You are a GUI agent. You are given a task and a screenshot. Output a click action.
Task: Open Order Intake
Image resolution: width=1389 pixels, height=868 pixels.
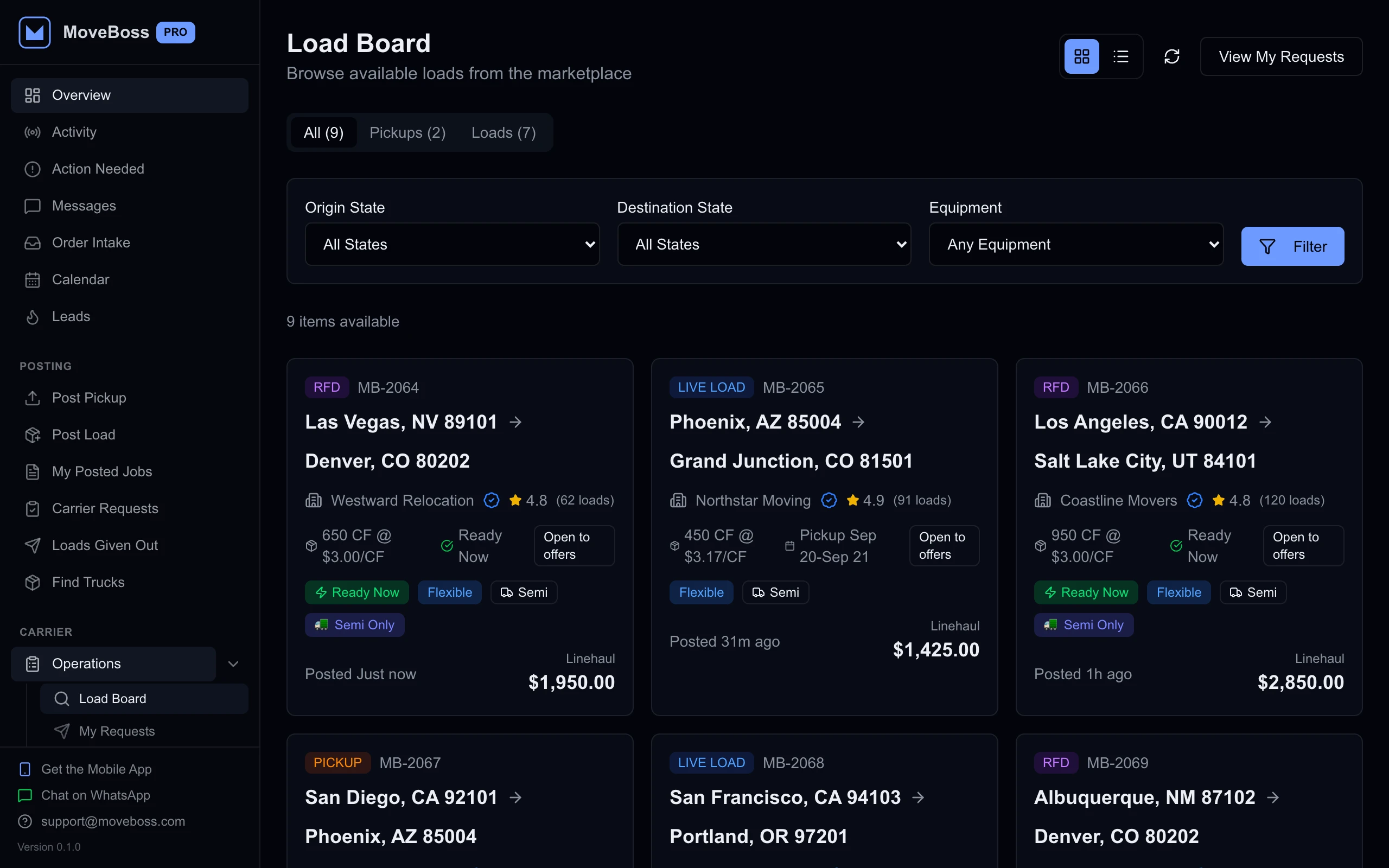pyautogui.click(x=130, y=243)
